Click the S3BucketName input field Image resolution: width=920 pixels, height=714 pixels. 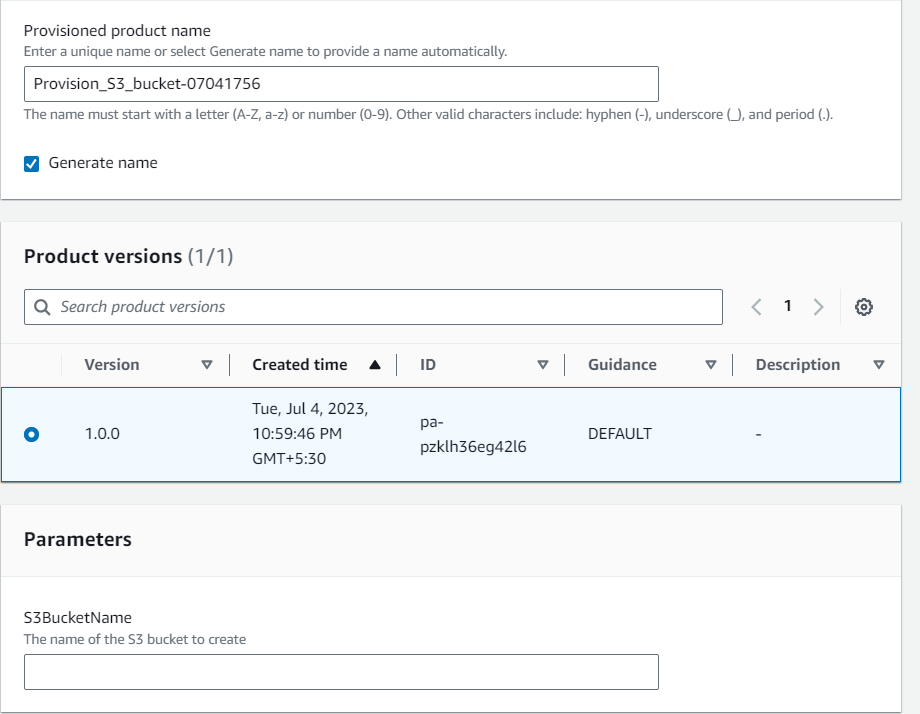click(x=341, y=671)
